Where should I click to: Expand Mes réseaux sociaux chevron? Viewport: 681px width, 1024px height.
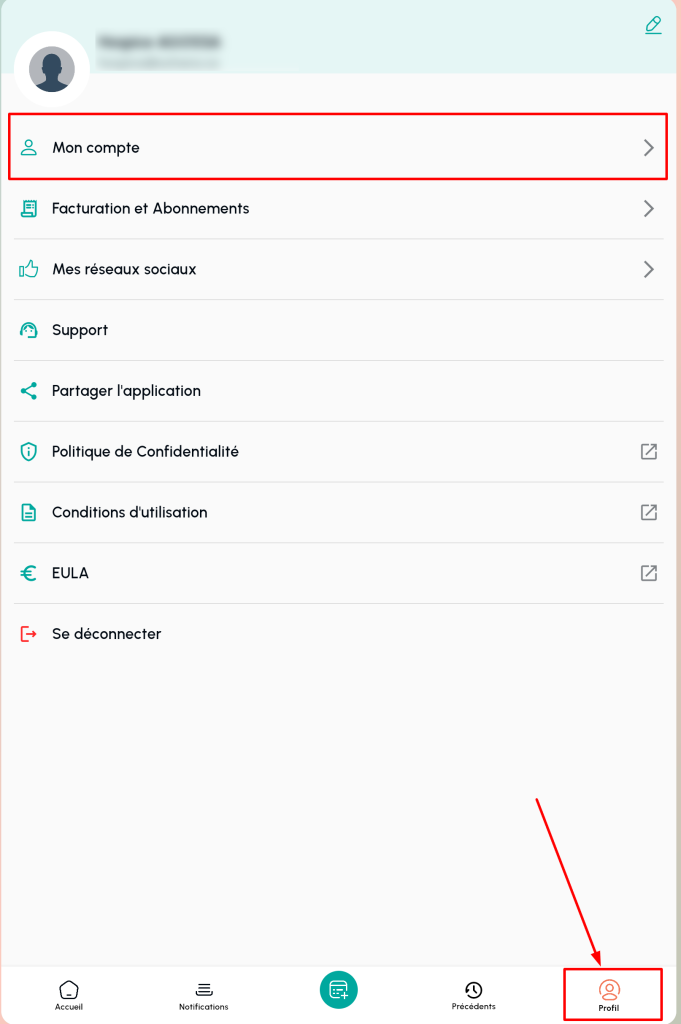coord(648,270)
